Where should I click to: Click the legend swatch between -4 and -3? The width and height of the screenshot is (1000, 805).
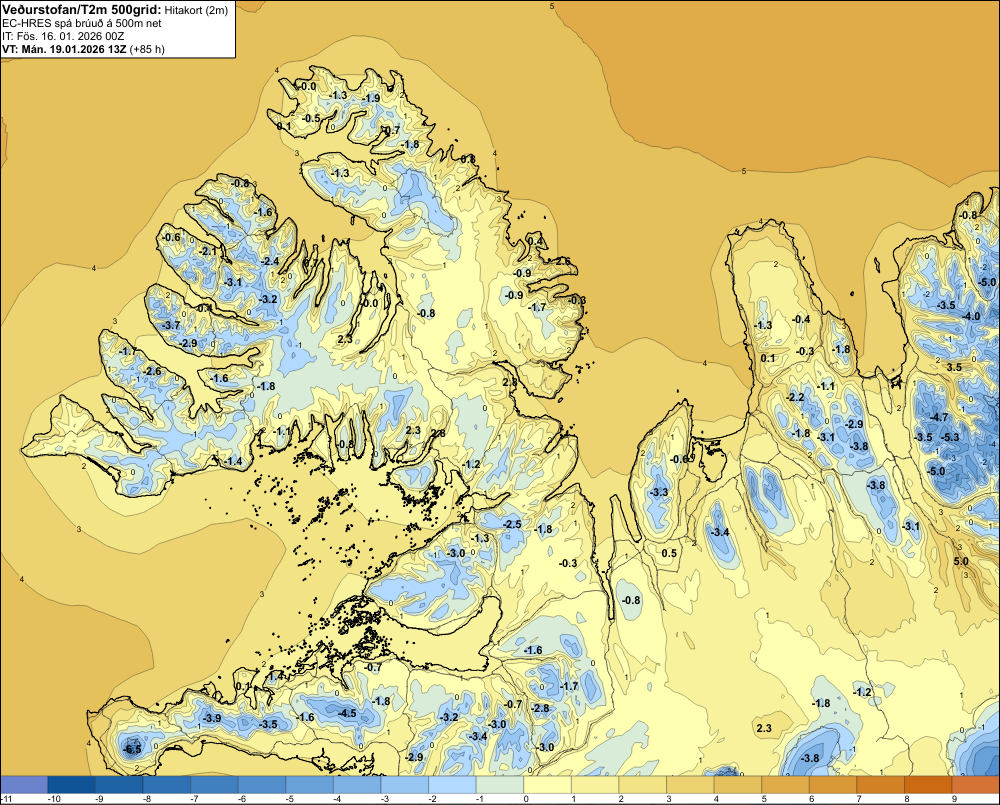(357, 785)
